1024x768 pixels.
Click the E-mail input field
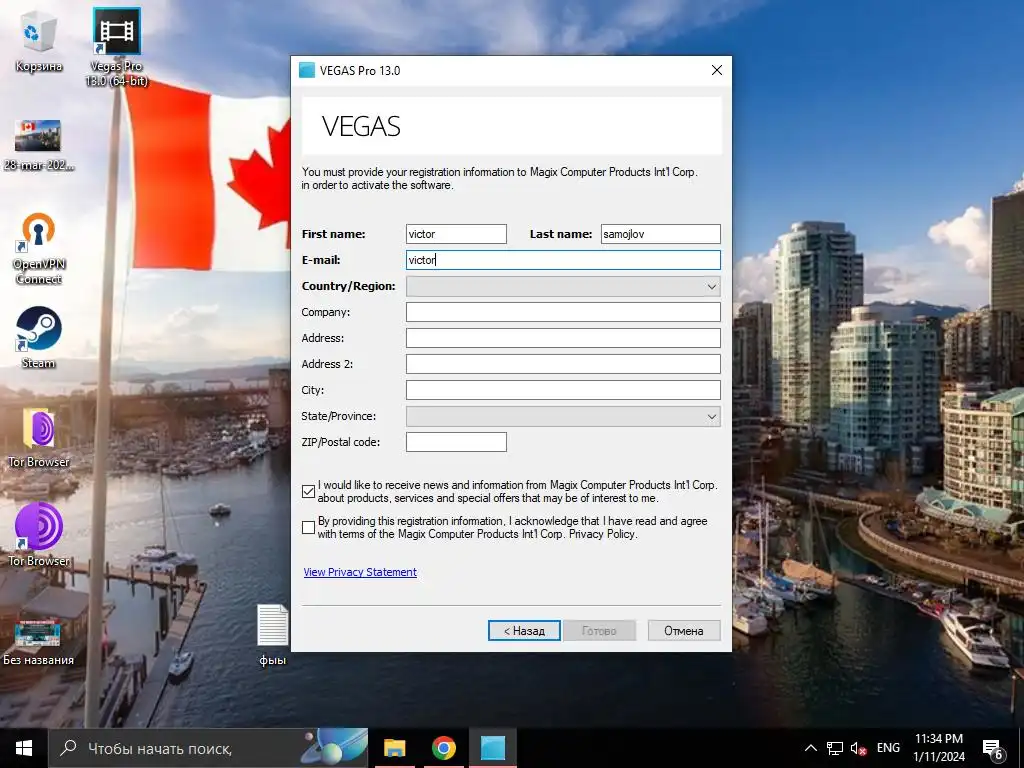click(563, 260)
